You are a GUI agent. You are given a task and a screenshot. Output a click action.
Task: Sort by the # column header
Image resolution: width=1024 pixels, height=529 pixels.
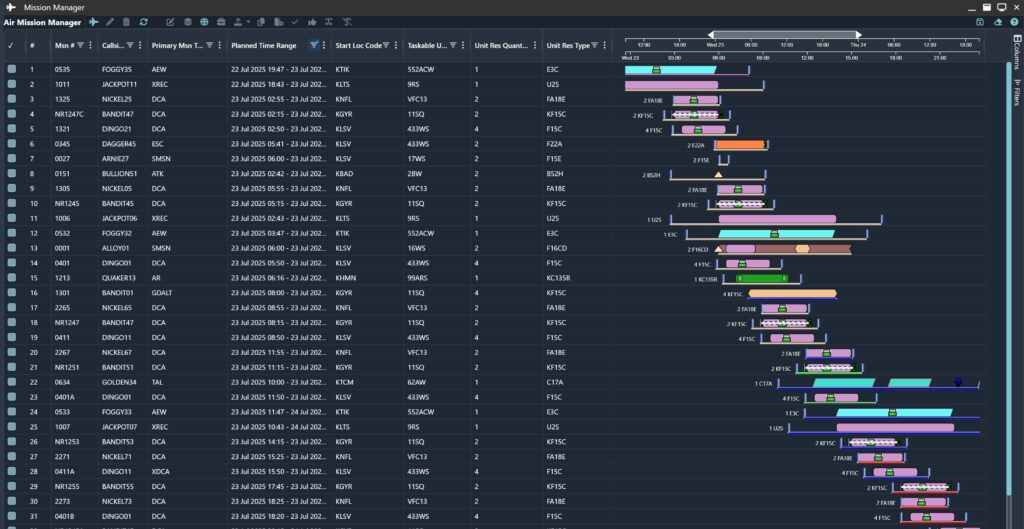pyautogui.click(x=32, y=46)
